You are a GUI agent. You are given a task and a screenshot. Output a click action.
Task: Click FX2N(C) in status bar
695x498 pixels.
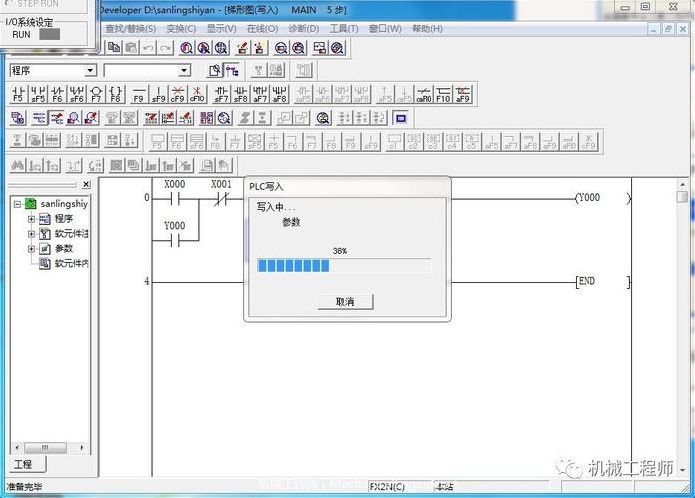(x=387, y=486)
